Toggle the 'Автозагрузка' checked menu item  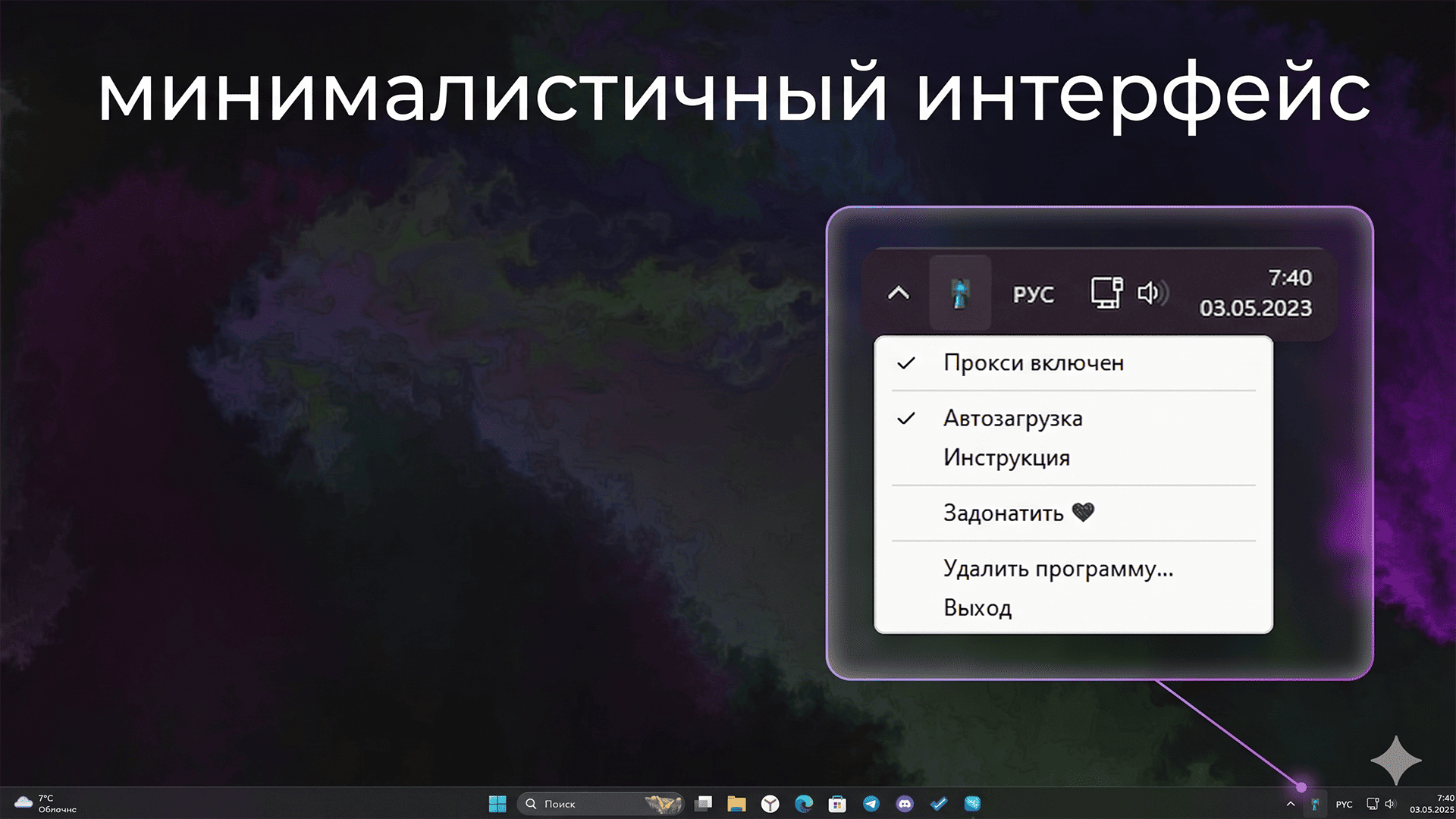click(x=1073, y=419)
